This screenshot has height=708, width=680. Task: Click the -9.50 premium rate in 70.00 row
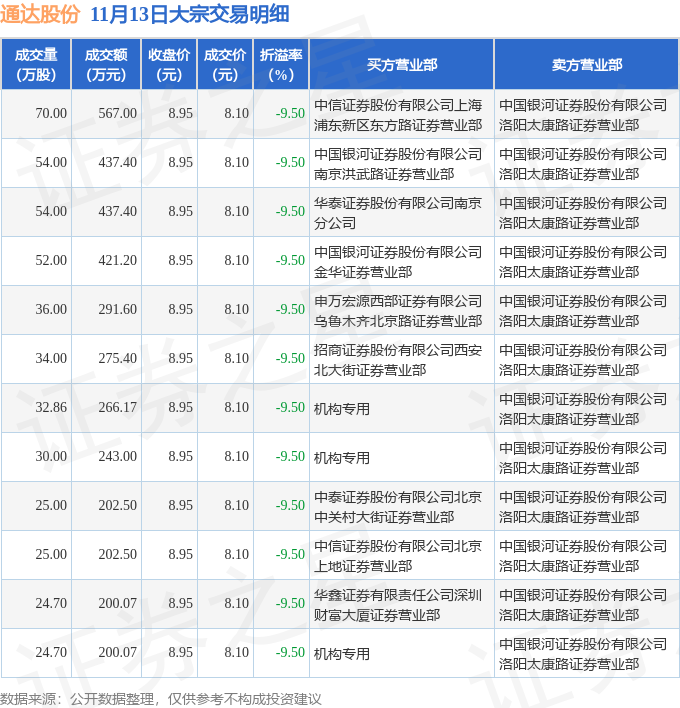point(290,113)
